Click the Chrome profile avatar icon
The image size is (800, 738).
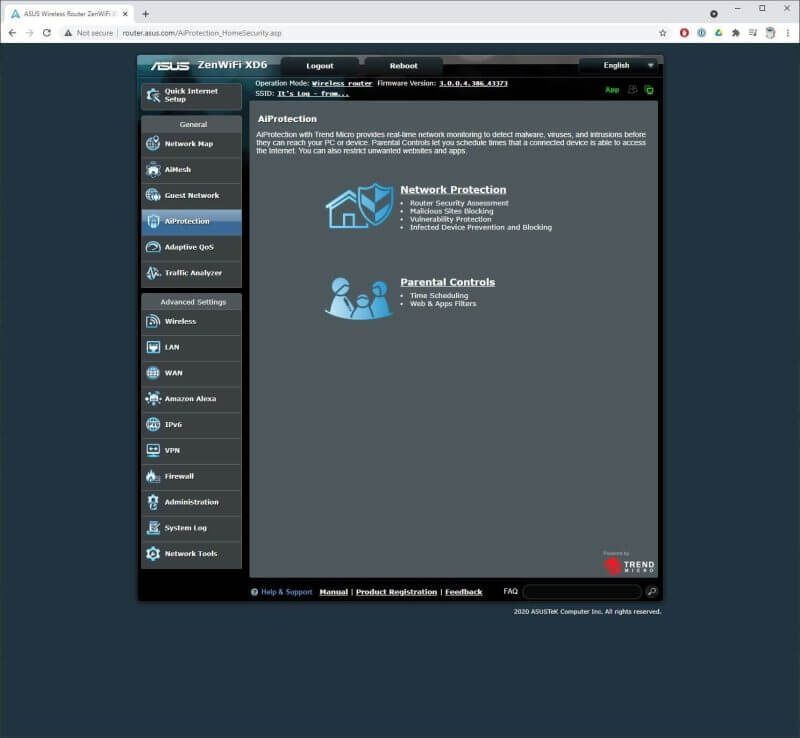770,33
